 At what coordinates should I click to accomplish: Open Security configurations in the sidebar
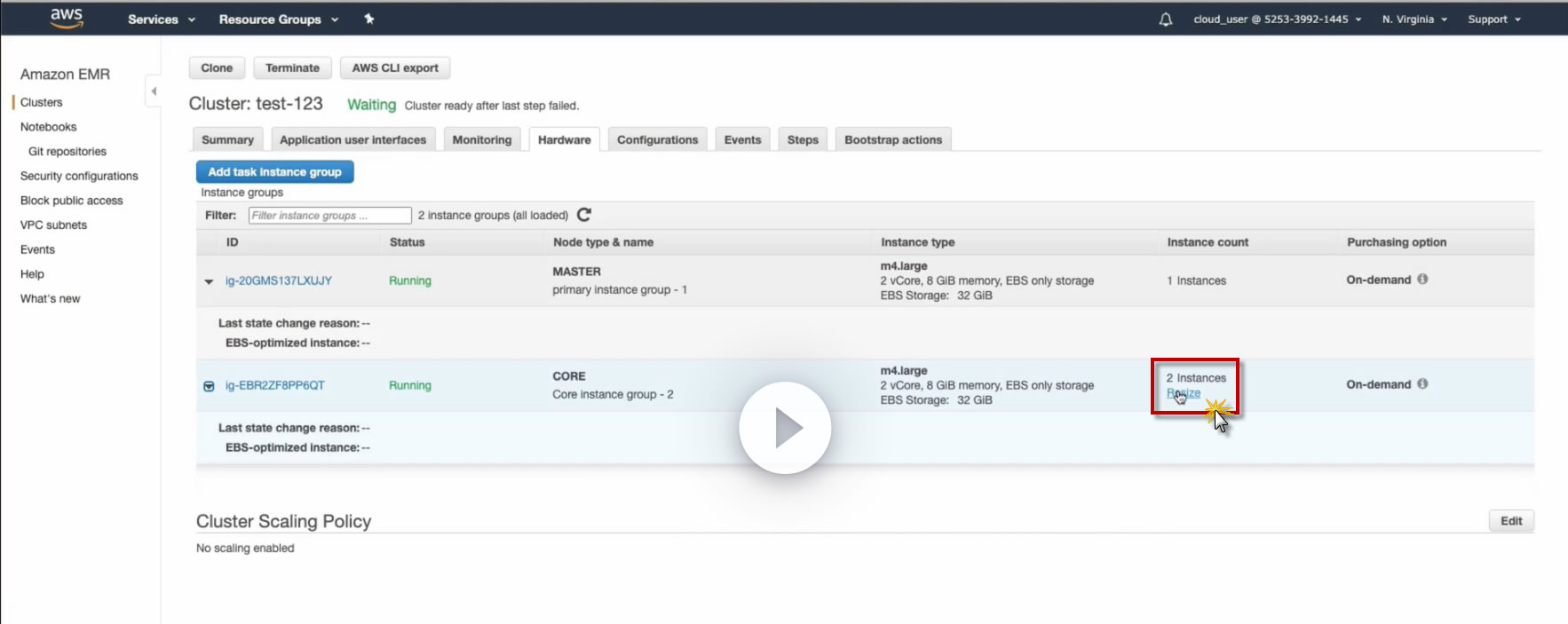tap(79, 176)
